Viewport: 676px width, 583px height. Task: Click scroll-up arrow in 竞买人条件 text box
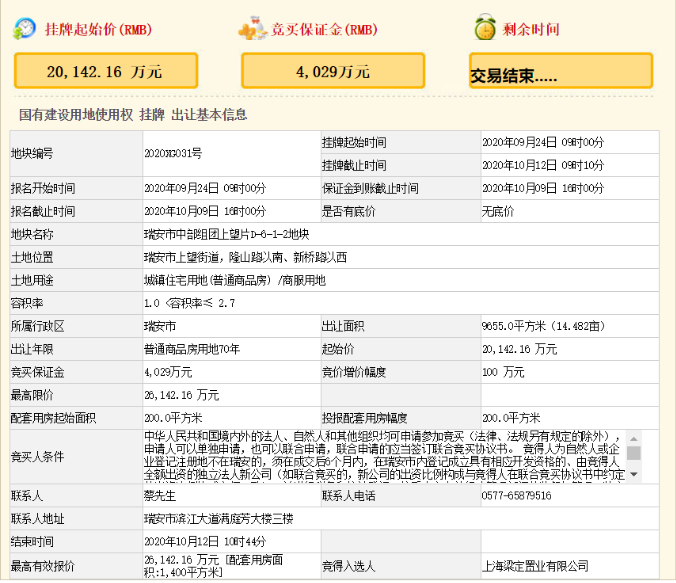633,438
